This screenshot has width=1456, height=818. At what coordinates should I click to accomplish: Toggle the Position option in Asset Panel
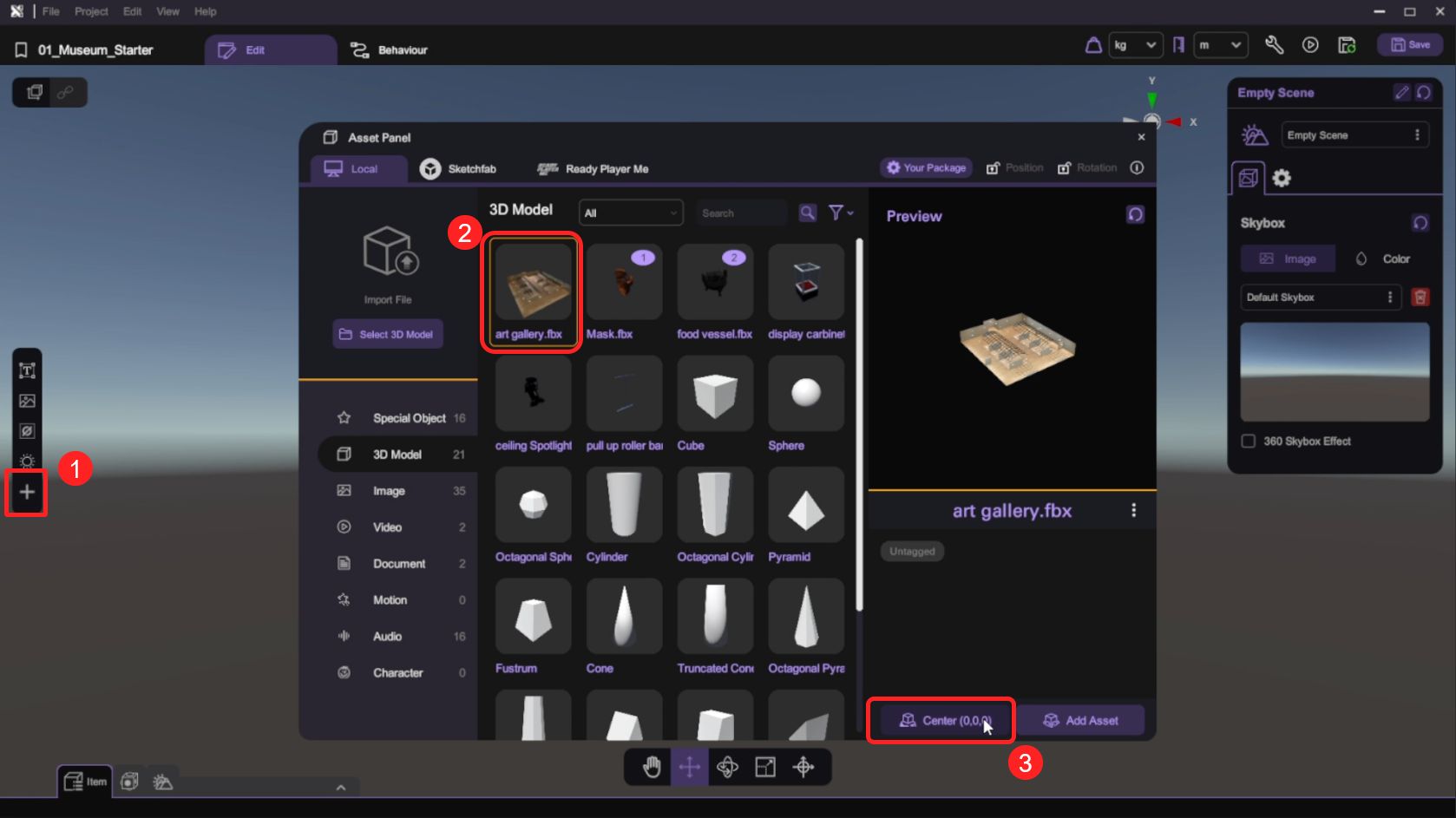pos(1014,168)
